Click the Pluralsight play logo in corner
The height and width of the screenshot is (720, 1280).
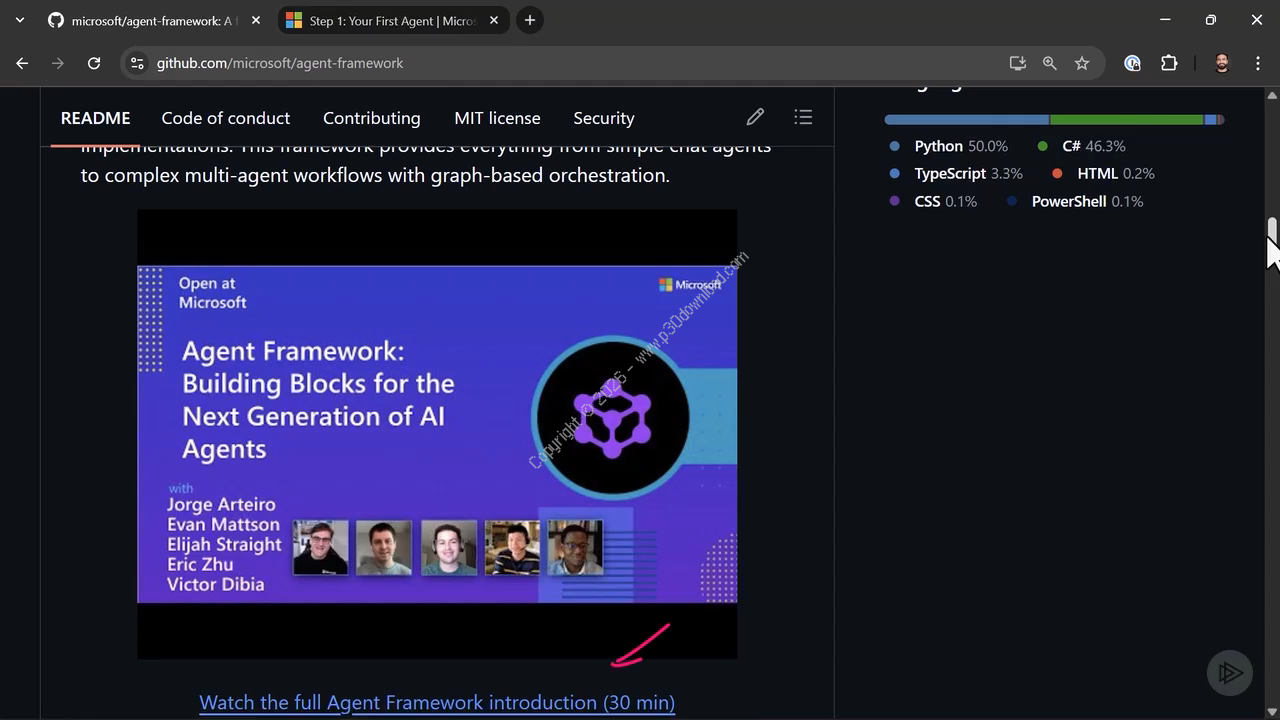[1229, 673]
